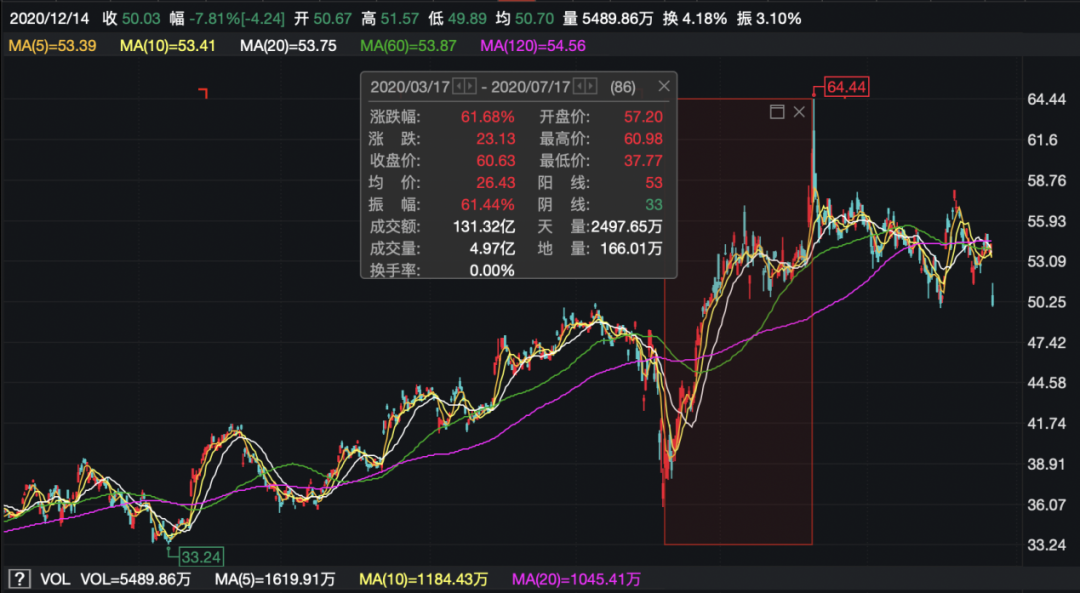Click the 33.24 low price marker

coord(200,556)
